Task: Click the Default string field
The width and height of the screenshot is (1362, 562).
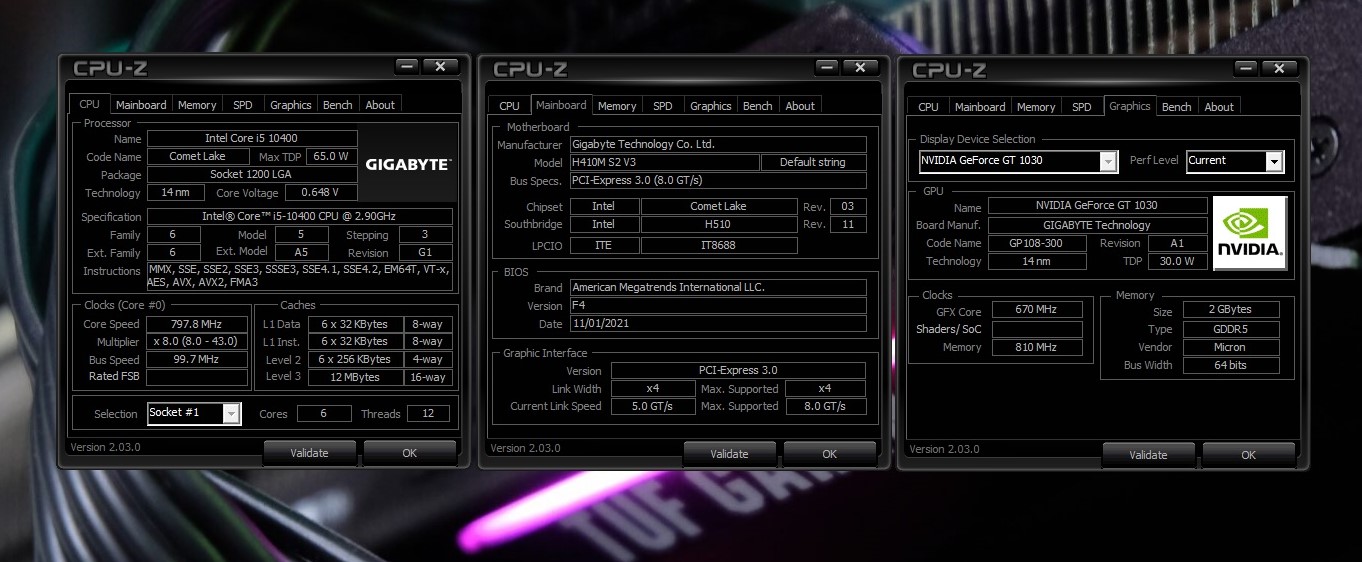Action: pyautogui.click(x=814, y=162)
